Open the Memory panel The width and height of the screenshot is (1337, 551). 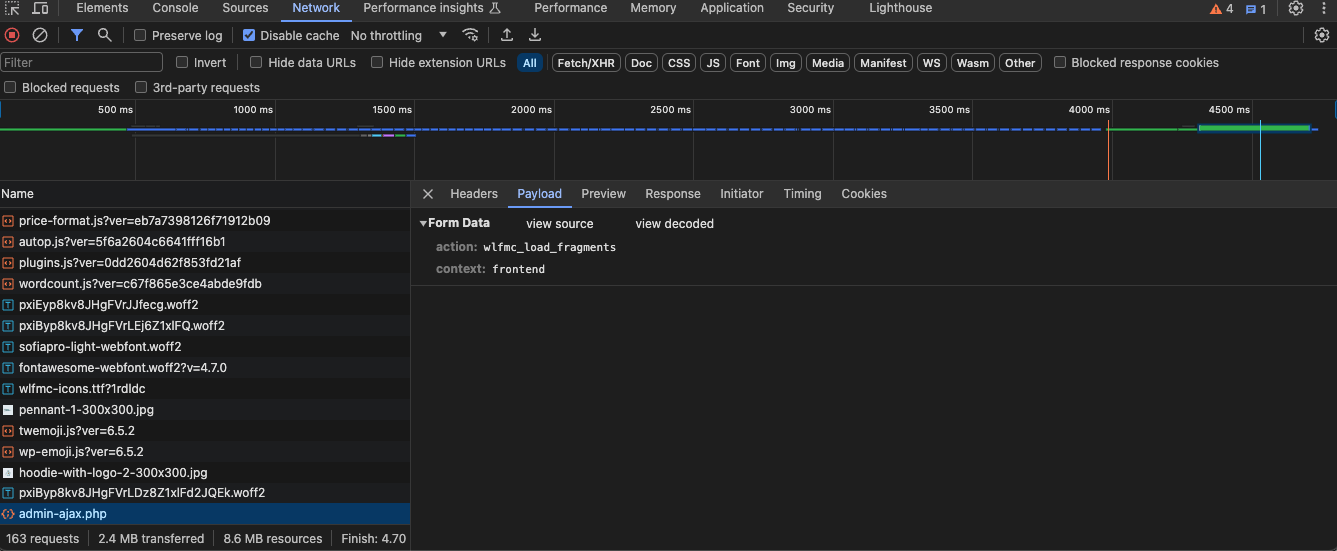653,8
